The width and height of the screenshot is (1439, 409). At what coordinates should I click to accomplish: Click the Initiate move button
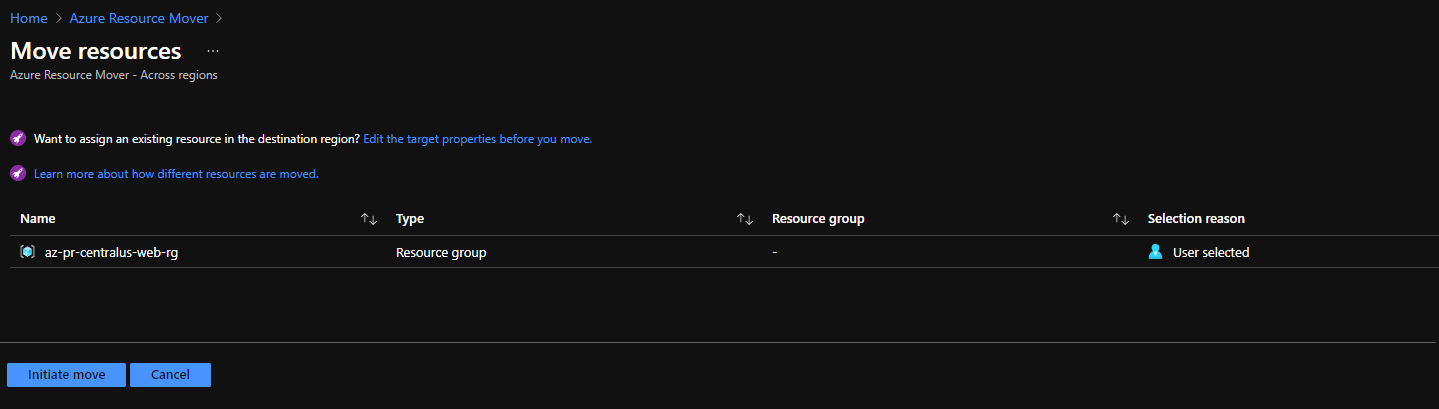click(x=66, y=375)
